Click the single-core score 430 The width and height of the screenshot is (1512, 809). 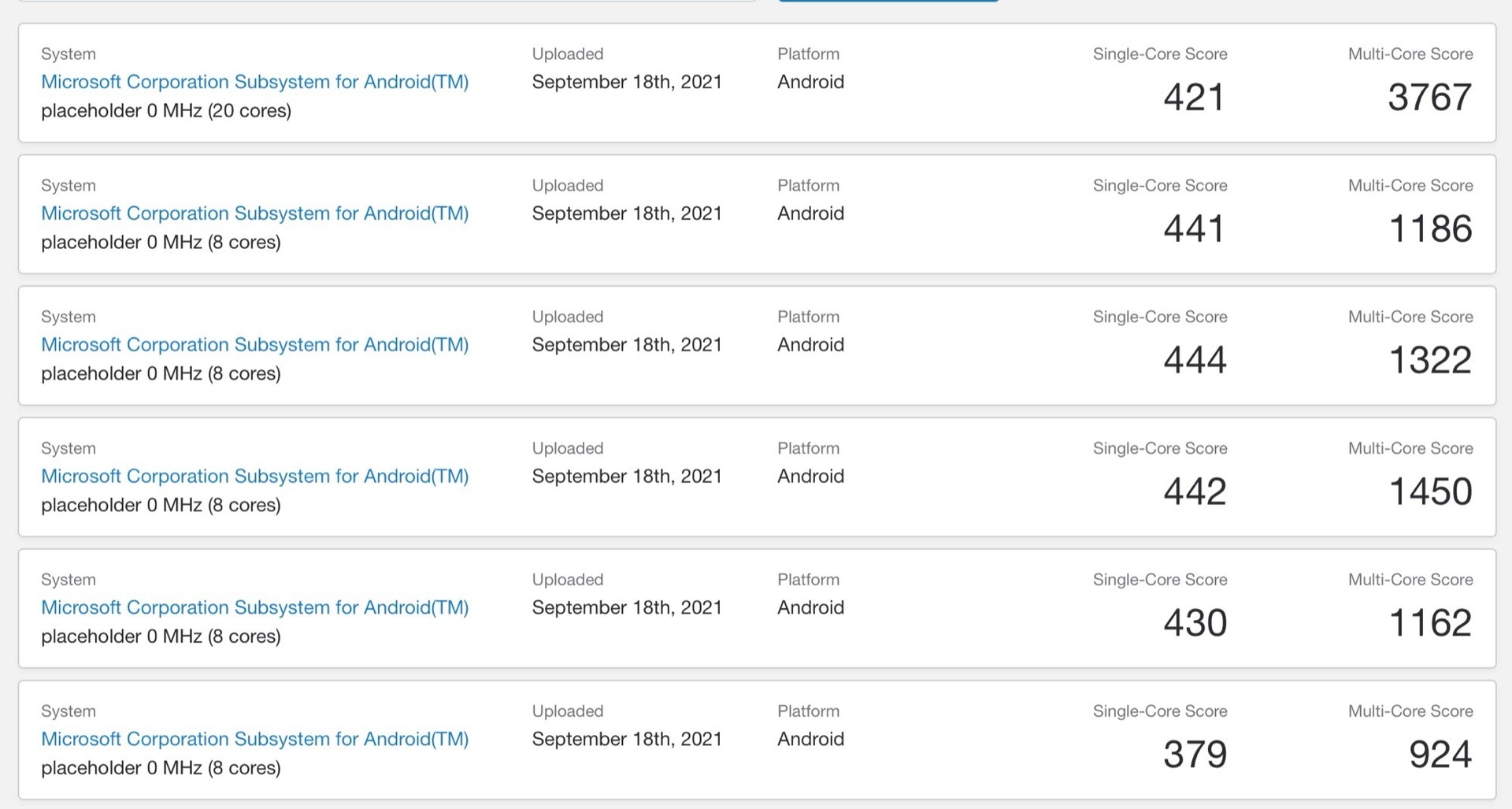point(1195,624)
